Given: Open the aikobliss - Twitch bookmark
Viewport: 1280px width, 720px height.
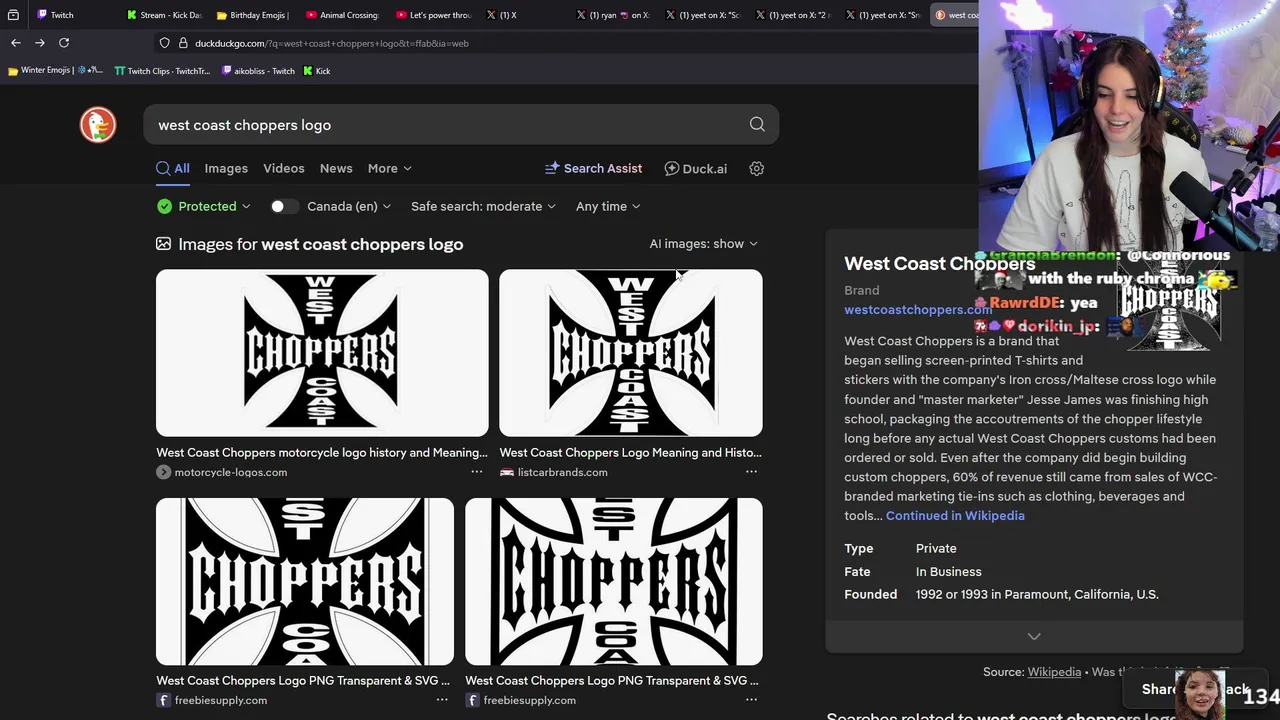Looking at the screenshot, I should point(259,71).
